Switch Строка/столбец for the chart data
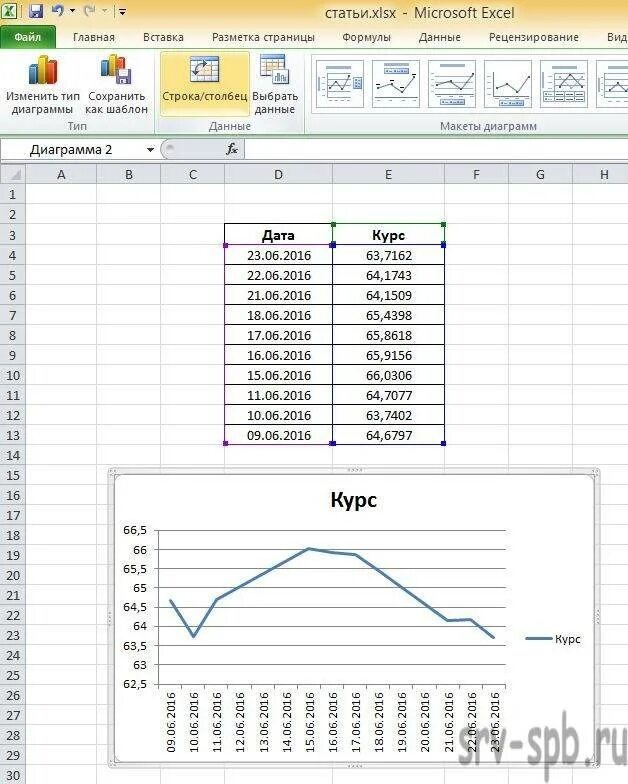628x784 pixels. tap(204, 84)
